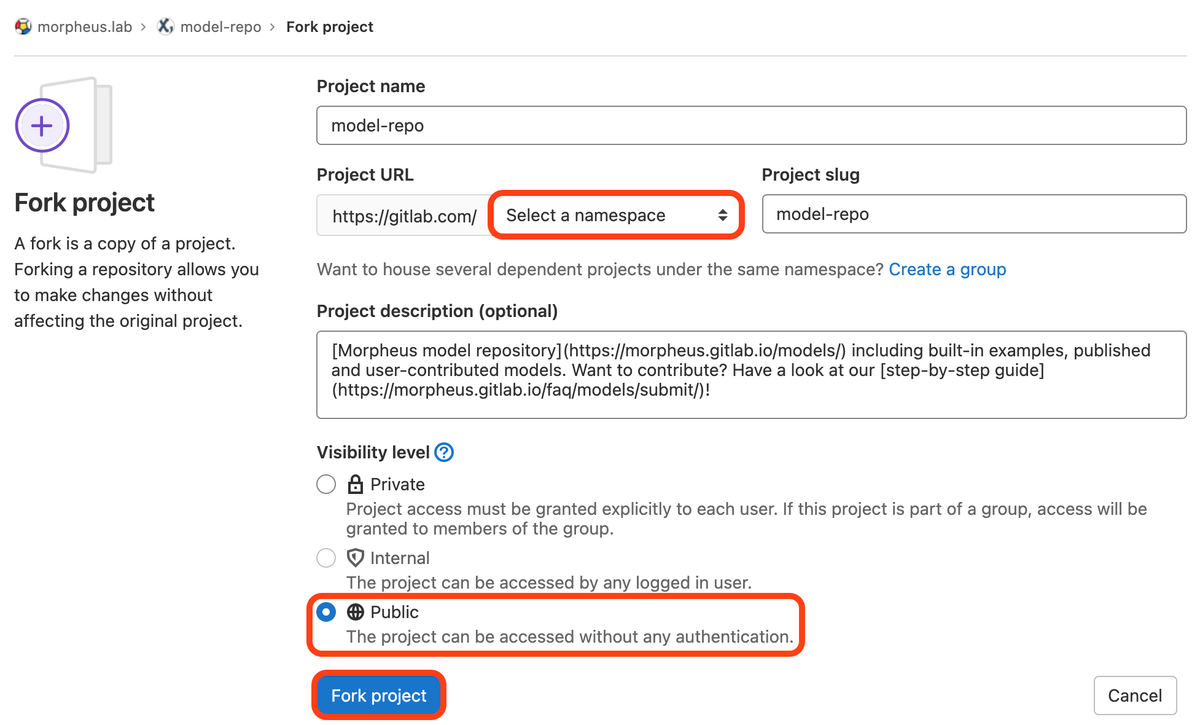Click the purple plus fork illustration
This screenshot has height=725, width=1200.
[x=42, y=126]
